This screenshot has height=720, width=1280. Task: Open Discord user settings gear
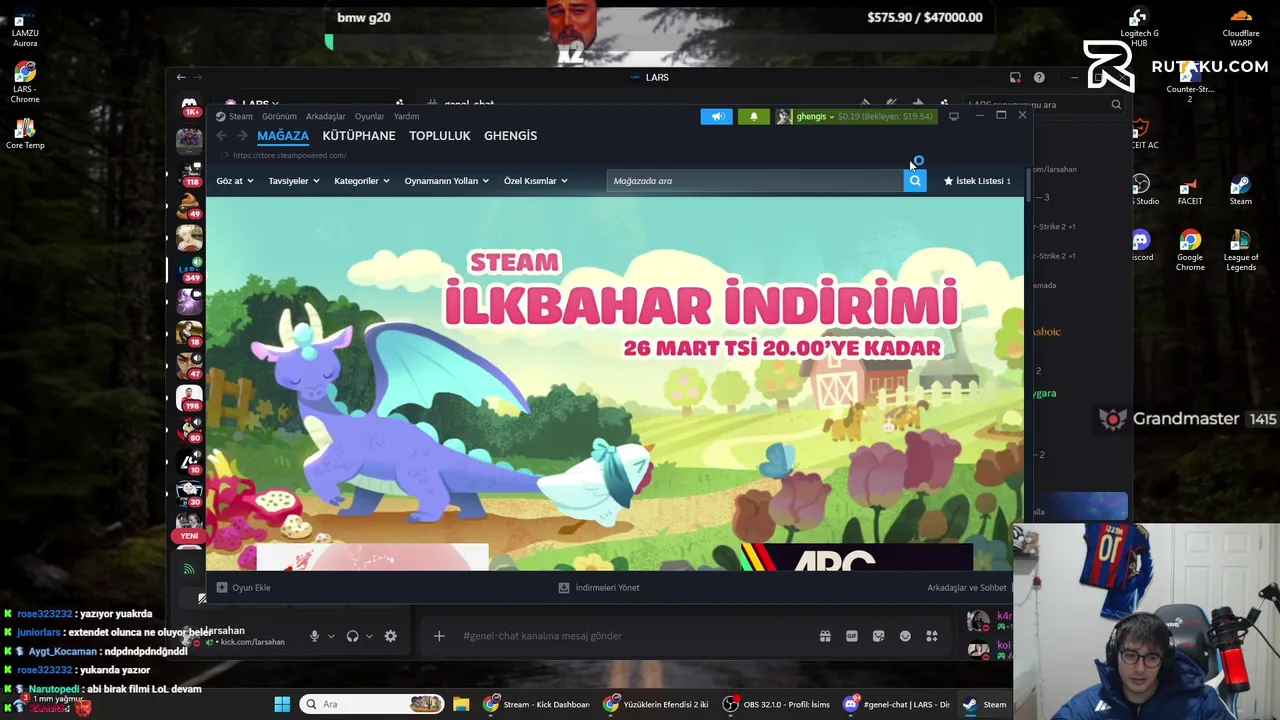(391, 636)
